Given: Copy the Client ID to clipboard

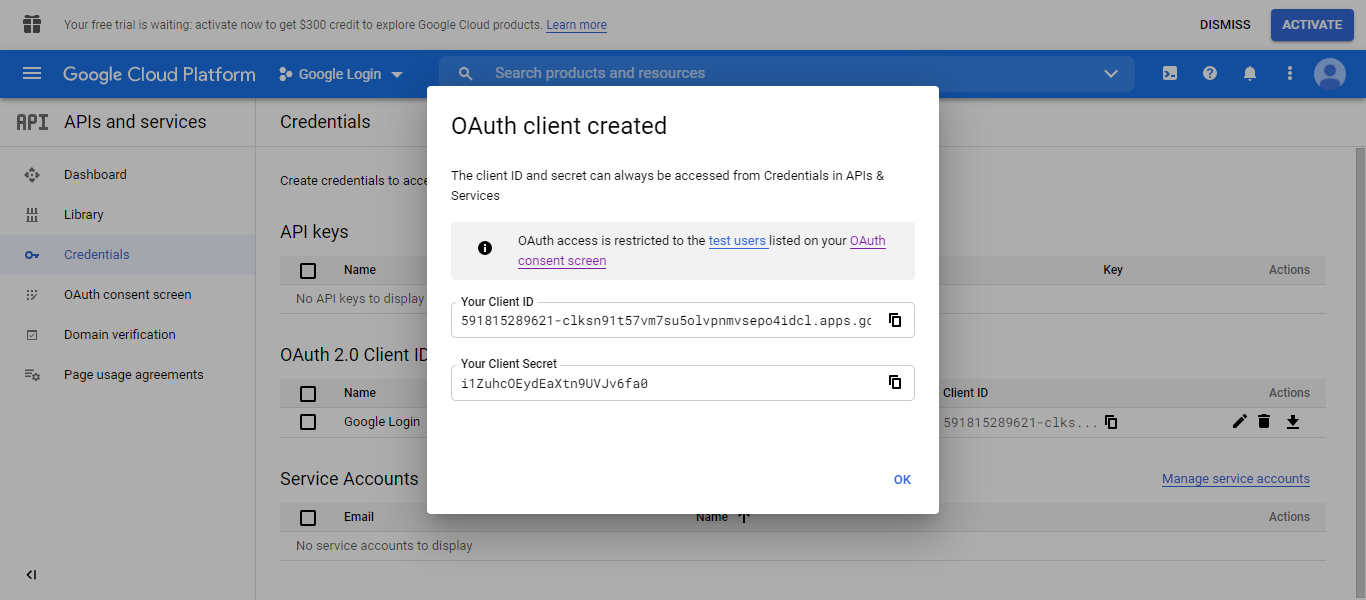Looking at the screenshot, I should point(895,320).
